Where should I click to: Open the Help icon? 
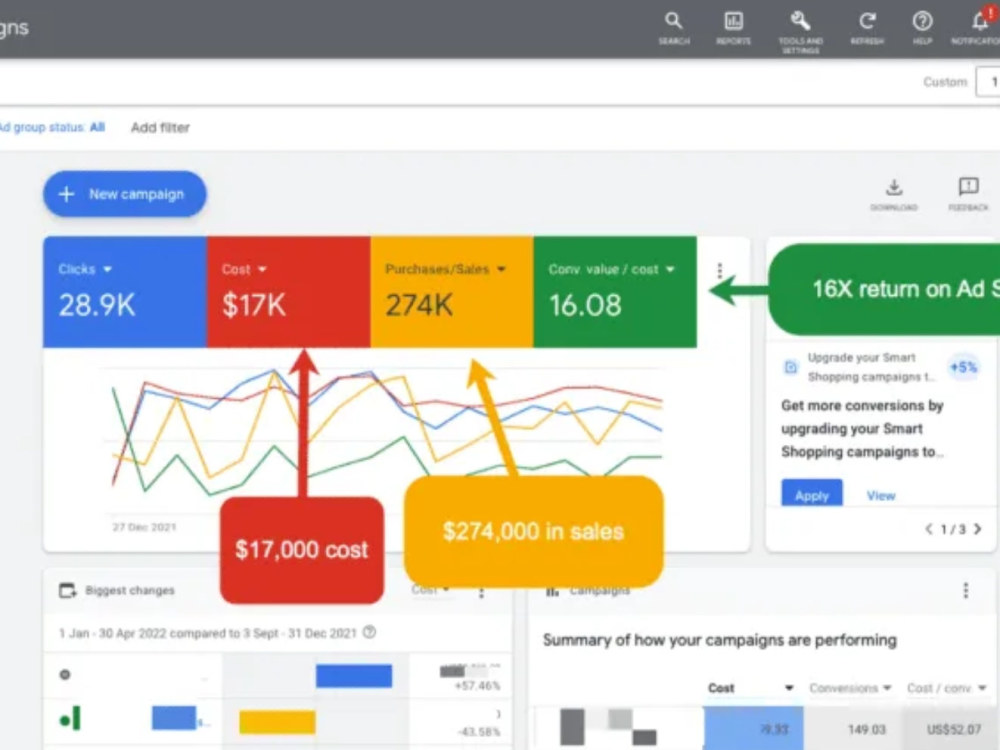point(922,27)
